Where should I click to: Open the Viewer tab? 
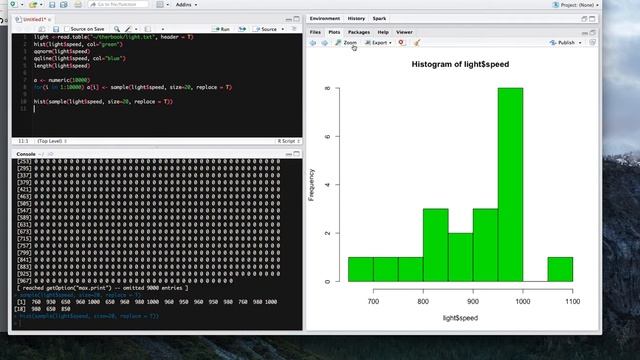[404, 32]
